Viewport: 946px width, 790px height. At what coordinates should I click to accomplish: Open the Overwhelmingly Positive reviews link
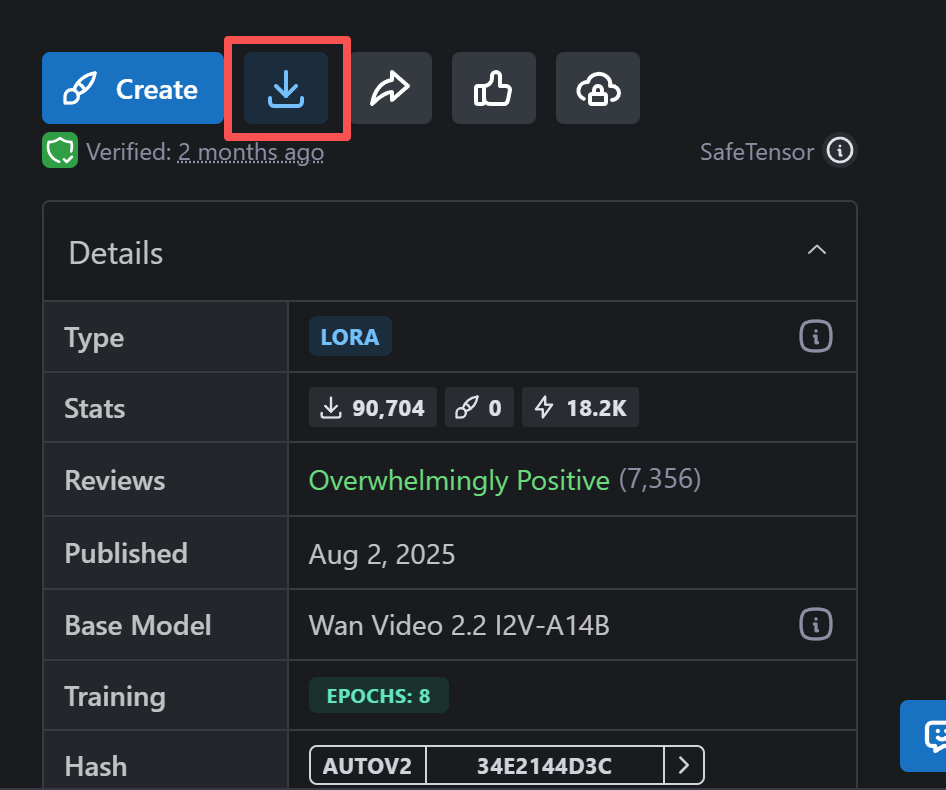pos(459,480)
